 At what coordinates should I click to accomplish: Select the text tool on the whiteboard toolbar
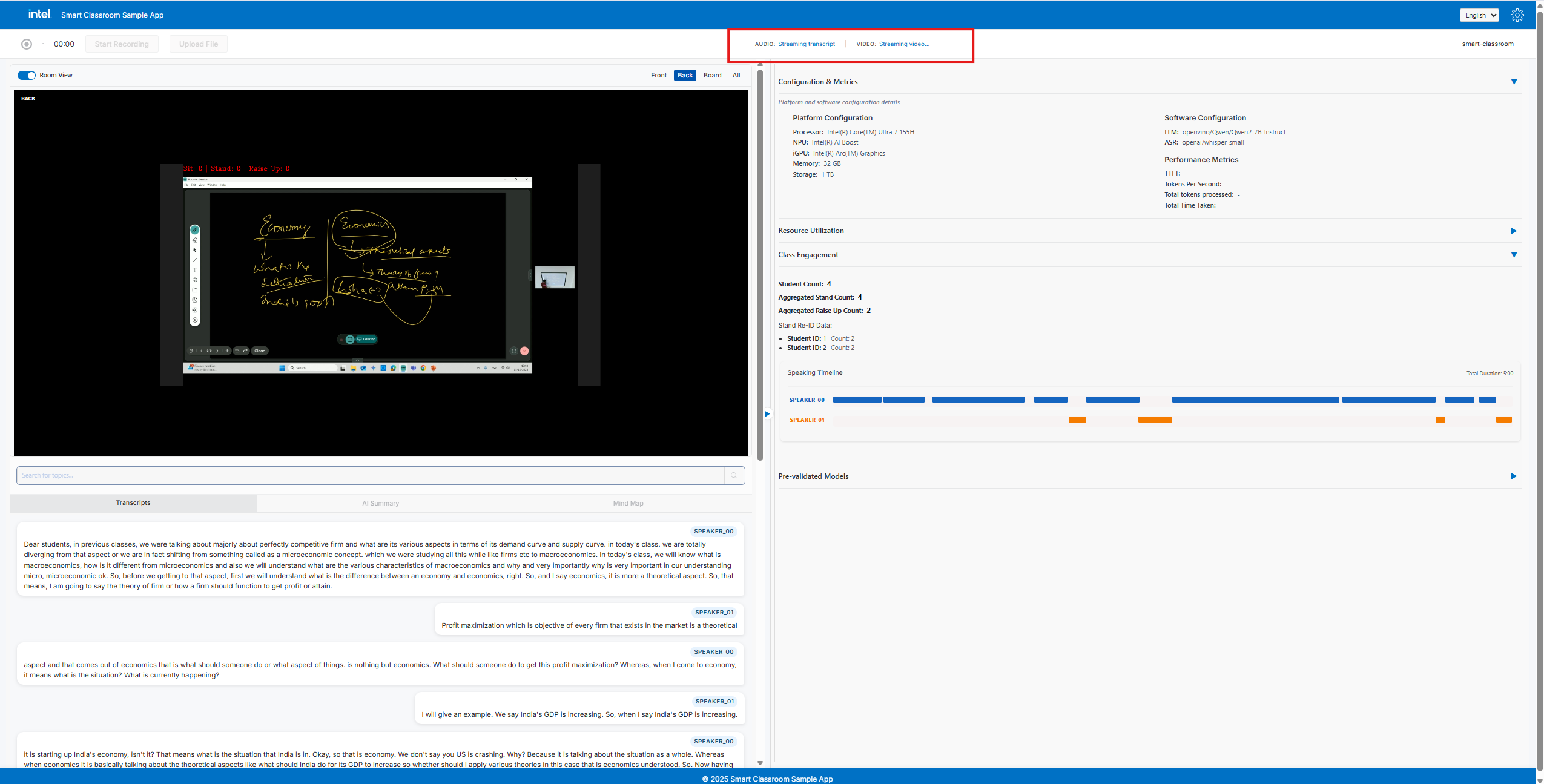pyautogui.click(x=195, y=270)
